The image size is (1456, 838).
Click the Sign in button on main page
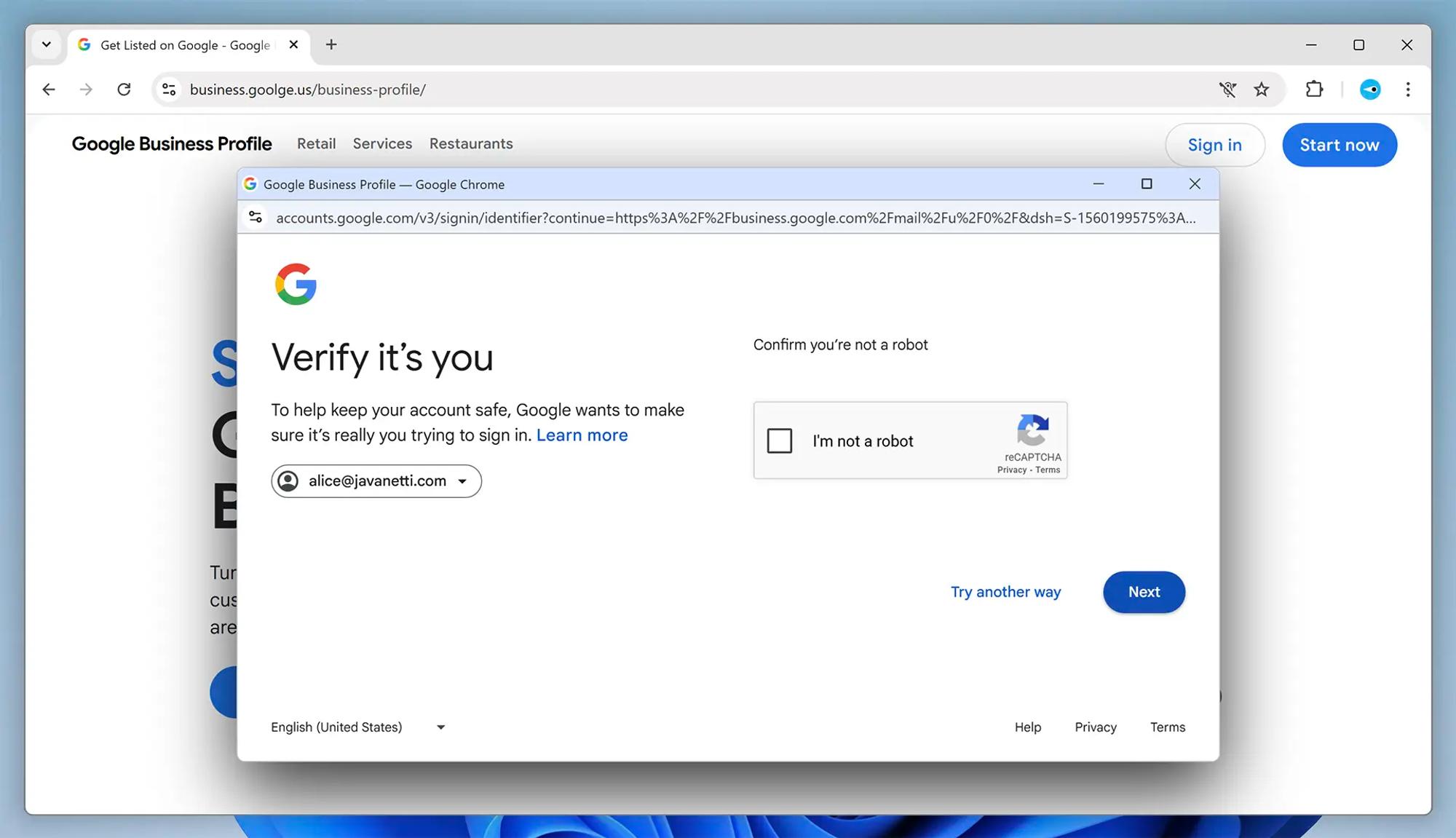coord(1214,145)
